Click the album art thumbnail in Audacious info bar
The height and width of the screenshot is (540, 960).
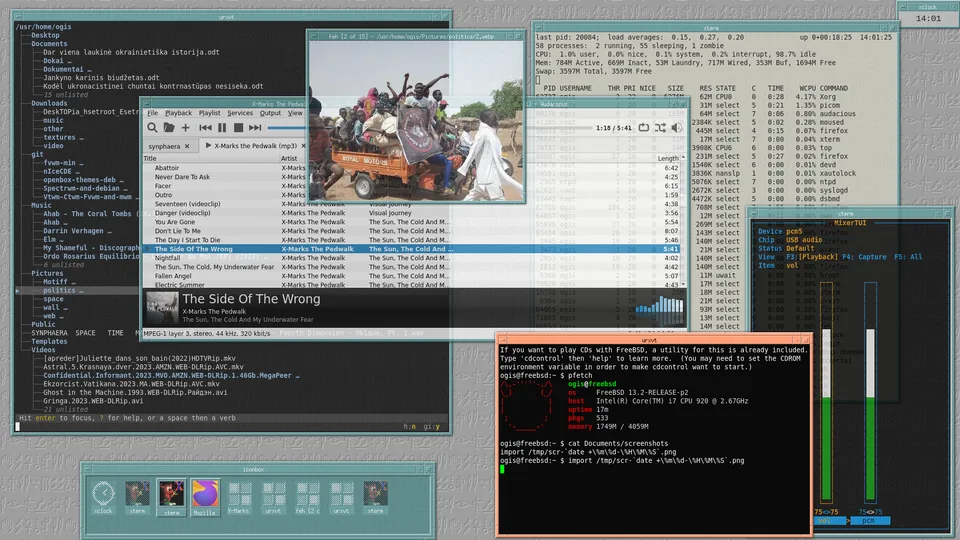162,308
